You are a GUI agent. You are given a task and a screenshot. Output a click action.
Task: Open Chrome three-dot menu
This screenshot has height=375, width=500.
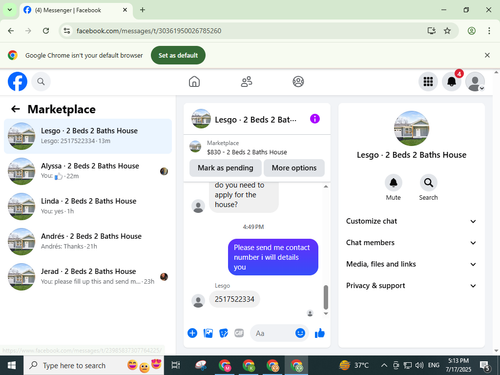click(489, 31)
